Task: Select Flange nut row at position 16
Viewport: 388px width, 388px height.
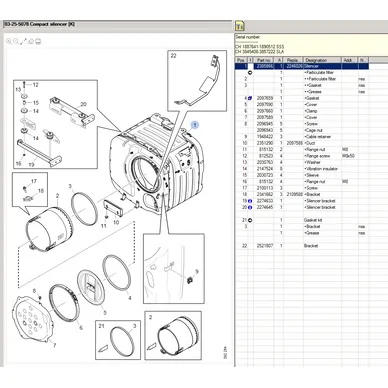Action: click(x=302, y=181)
